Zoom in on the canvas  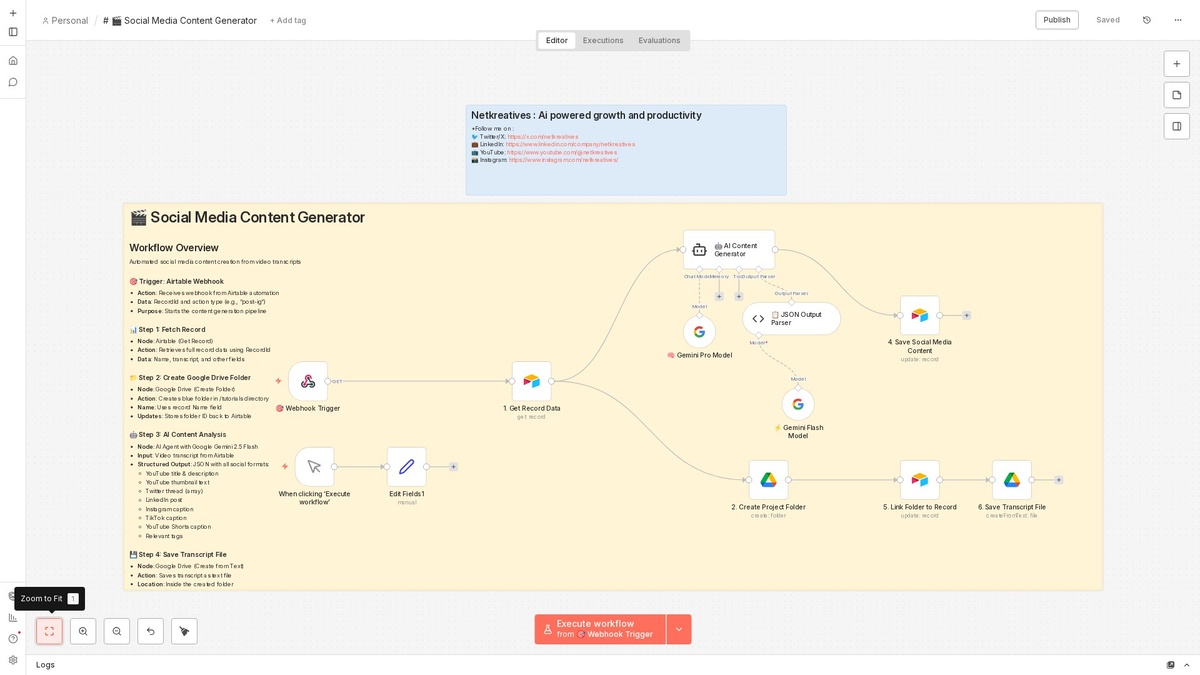[x=83, y=631]
